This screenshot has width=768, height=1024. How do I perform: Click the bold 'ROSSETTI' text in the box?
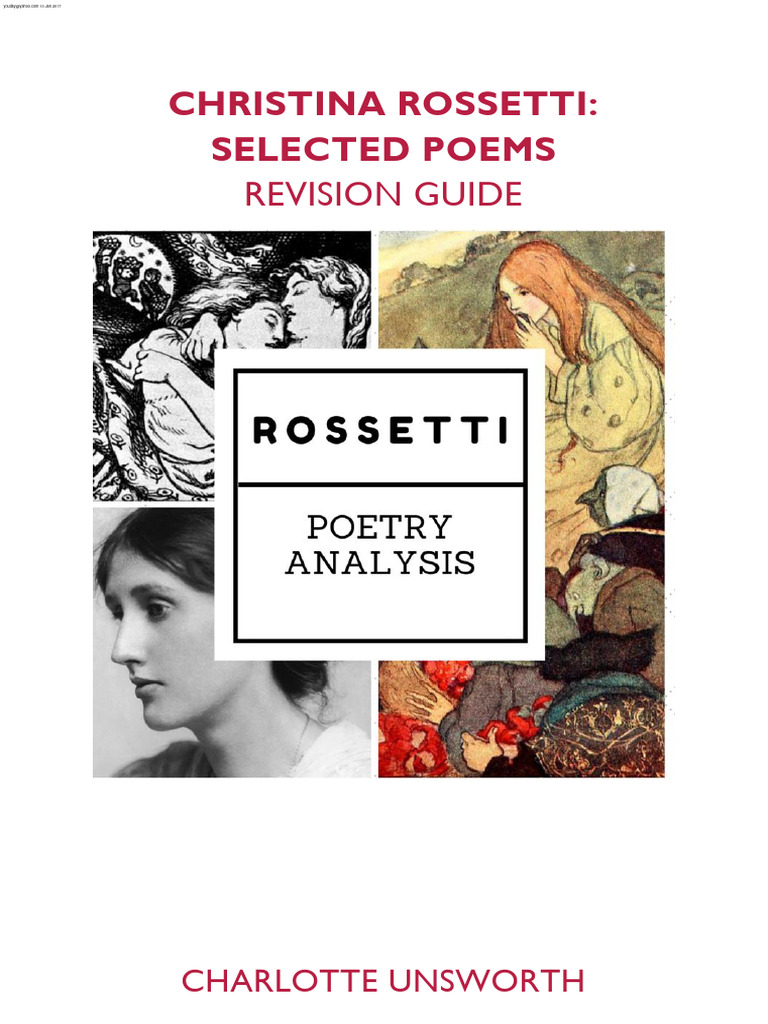pyautogui.click(x=380, y=431)
